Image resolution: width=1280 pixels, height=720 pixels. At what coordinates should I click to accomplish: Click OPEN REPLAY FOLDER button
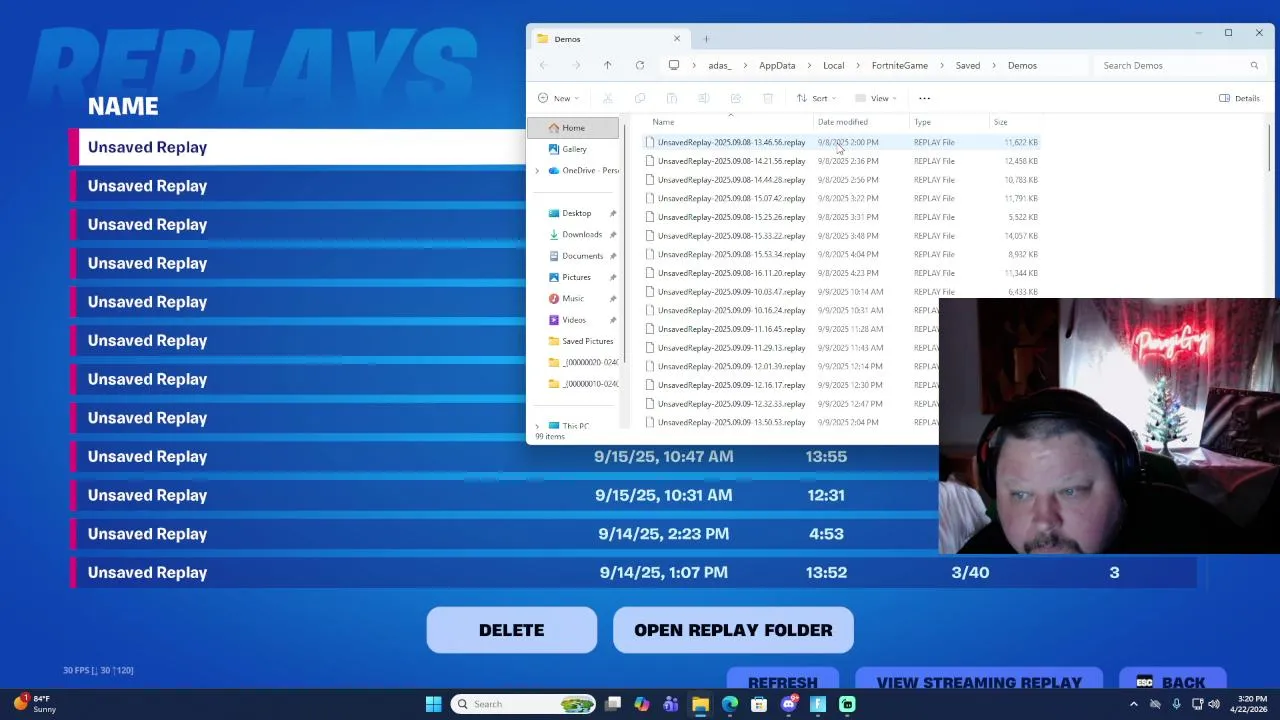pyautogui.click(x=733, y=630)
